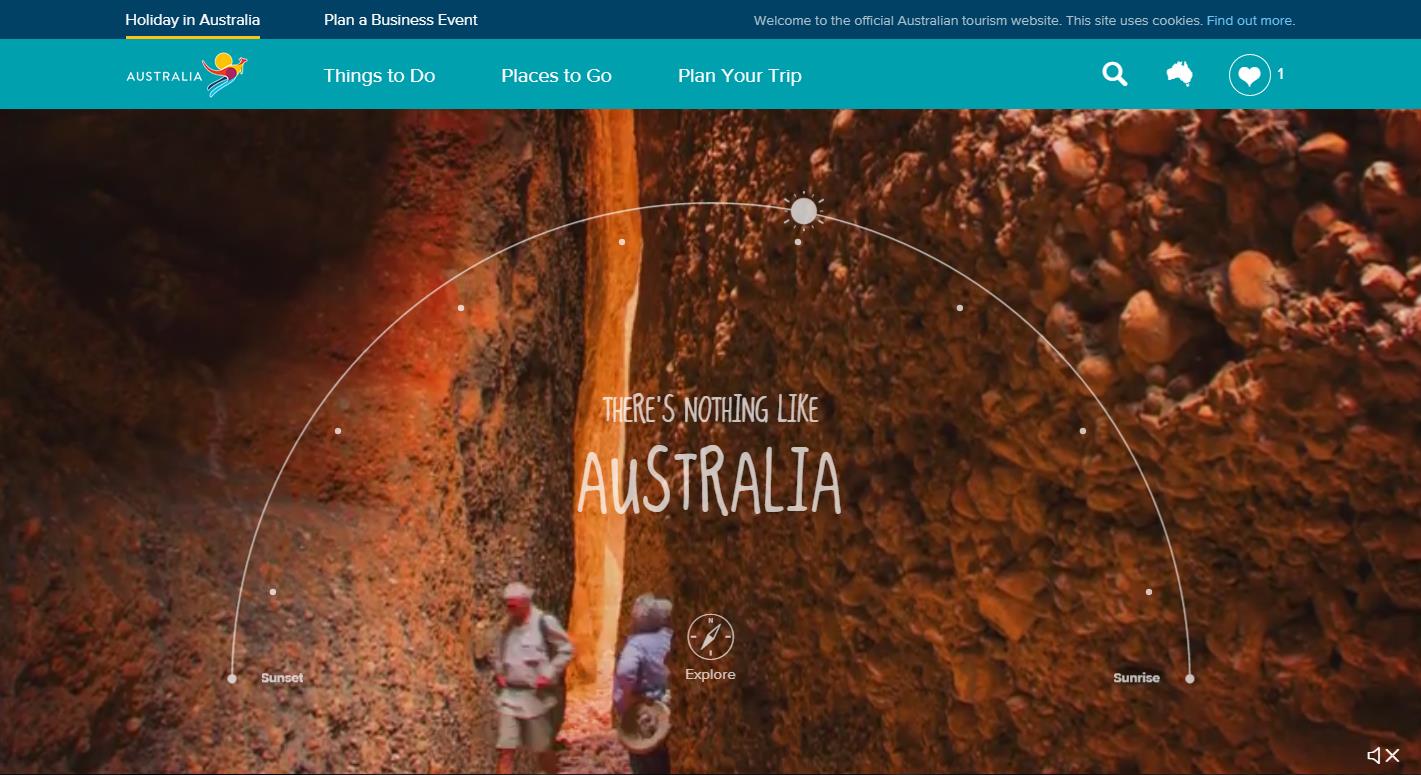Switch to Plan a Business Event tab
Viewport: 1421px width, 775px height.
(x=401, y=20)
